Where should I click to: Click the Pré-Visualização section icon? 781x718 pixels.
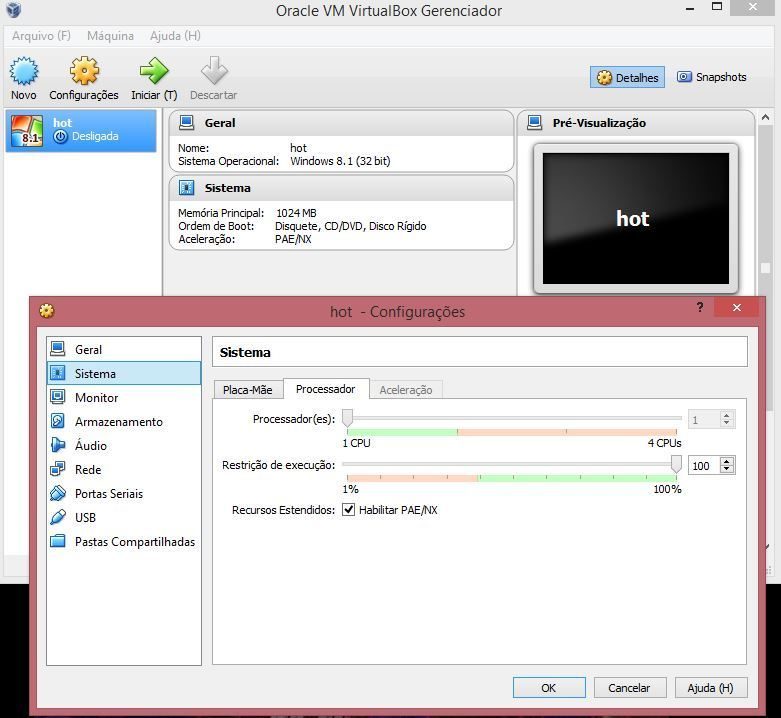pyautogui.click(x=534, y=122)
